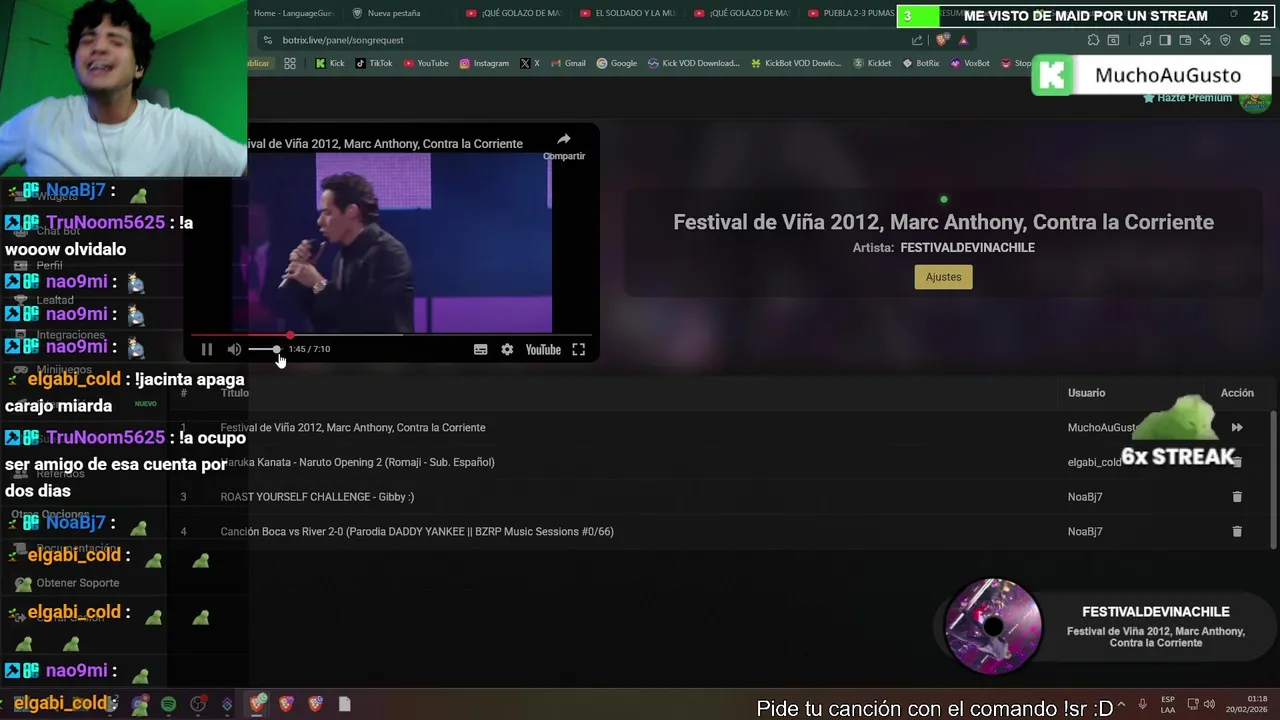Switch to the PUEBLA 2-3 PUMAS tab
1280x720 pixels.
point(852,13)
